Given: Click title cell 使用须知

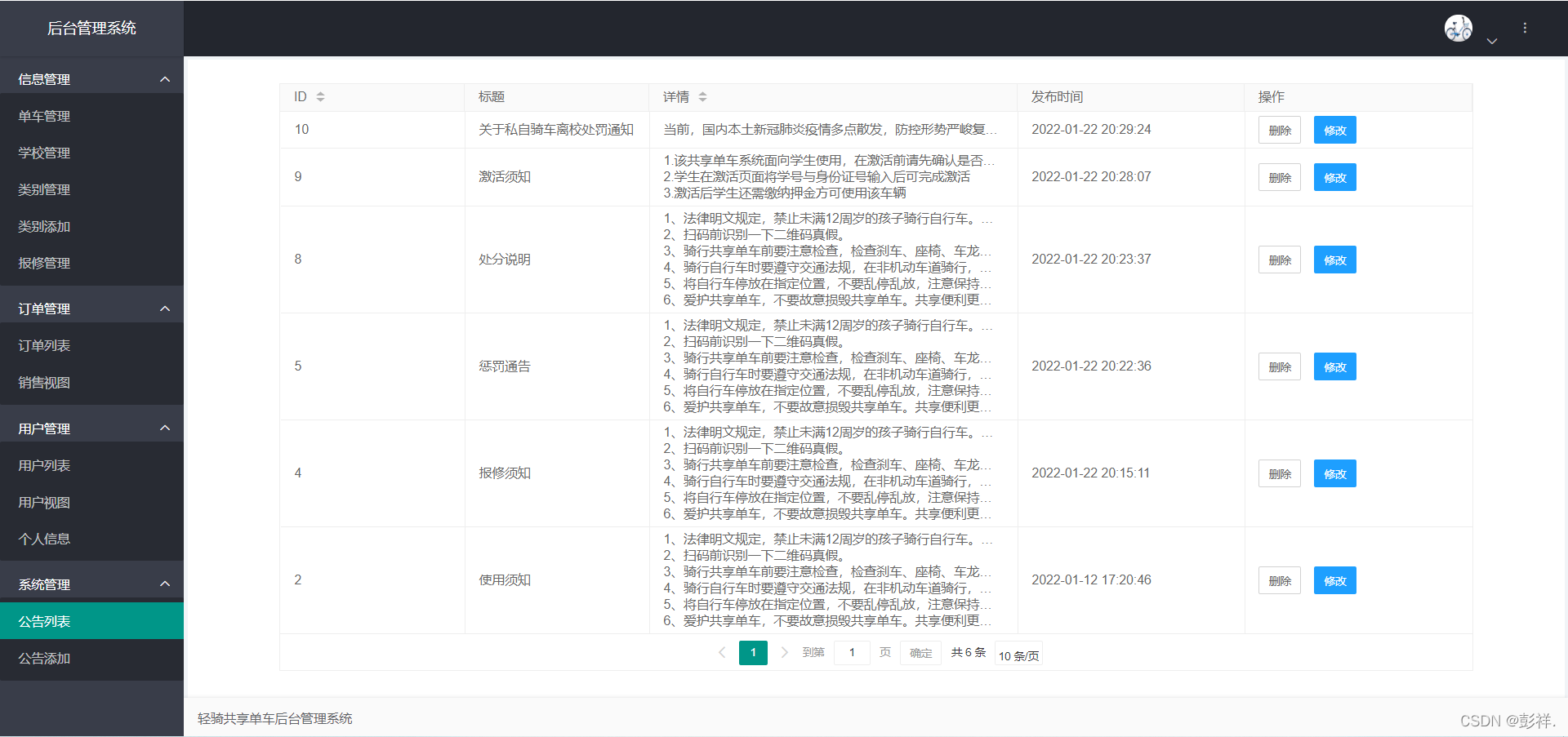Looking at the screenshot, I should [x=505, y=579].
